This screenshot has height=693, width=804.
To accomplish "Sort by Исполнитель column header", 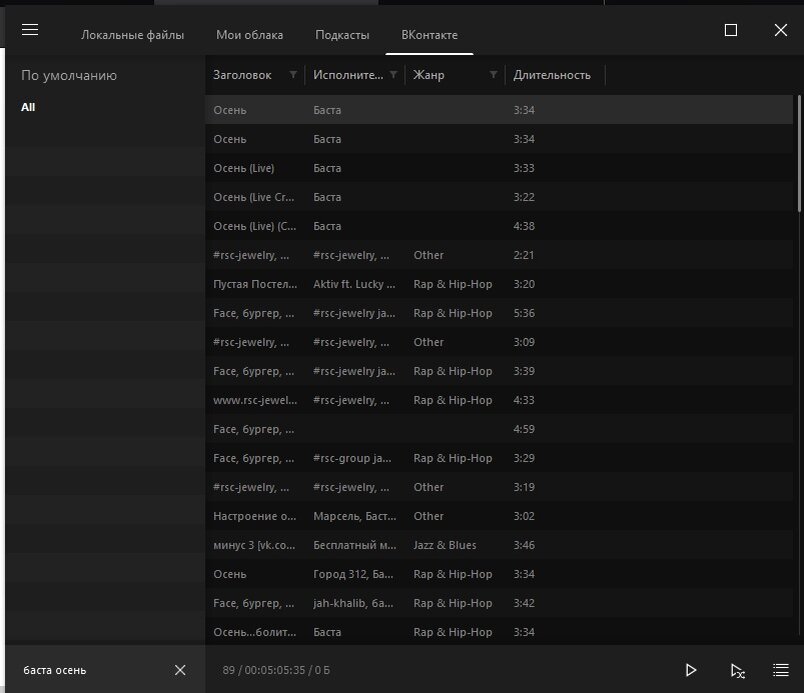I will click(348, 75).
